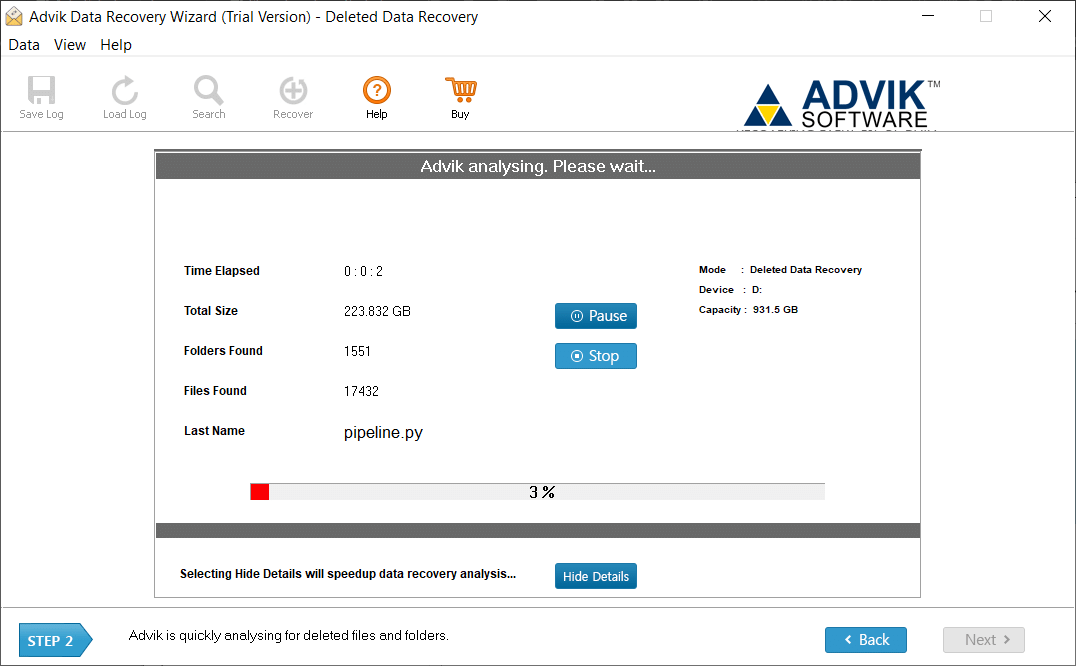1076x666 pixels.
Task: Select the last name value pipeline.py
Action: point(383,432)
